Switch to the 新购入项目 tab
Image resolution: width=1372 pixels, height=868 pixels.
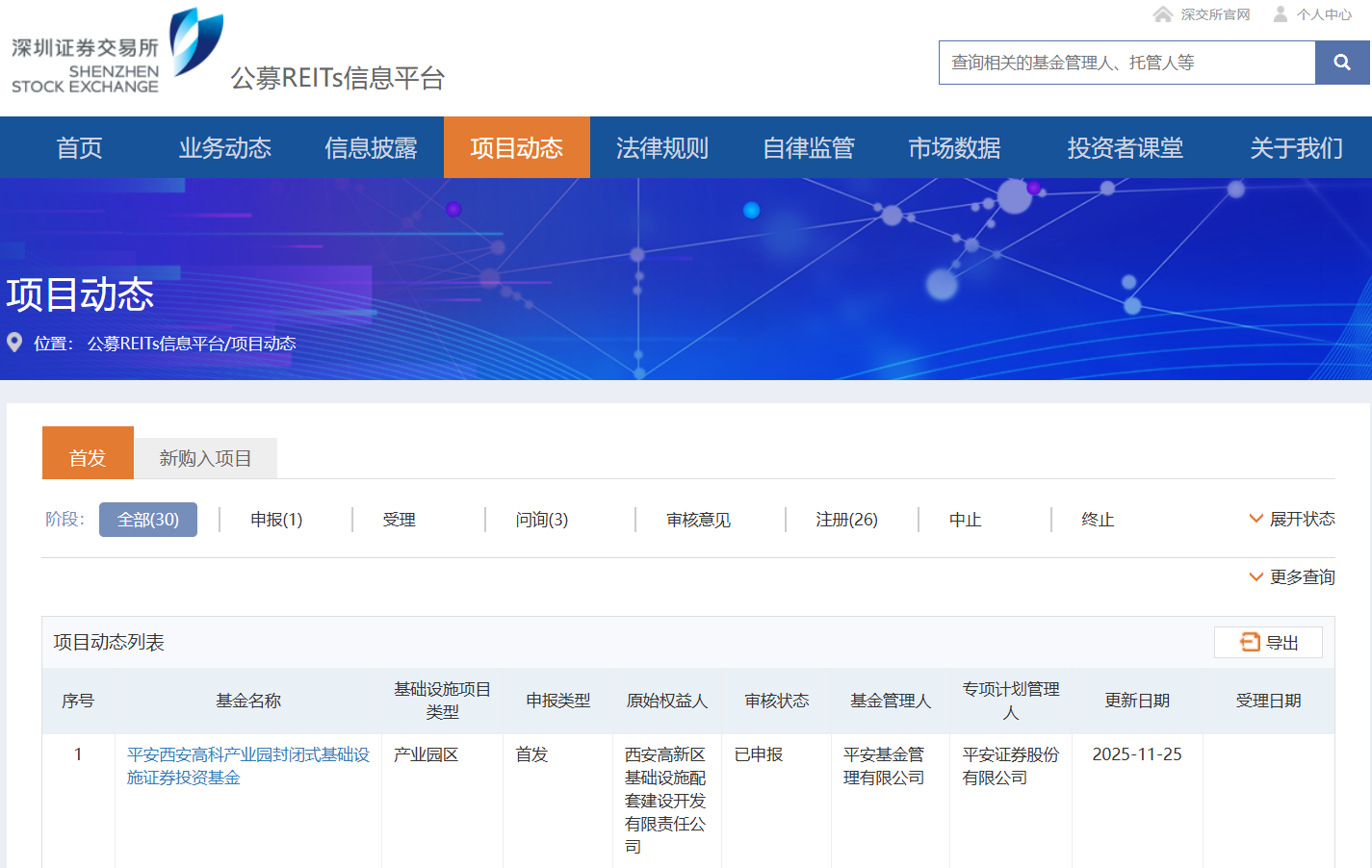pos(205,458)
